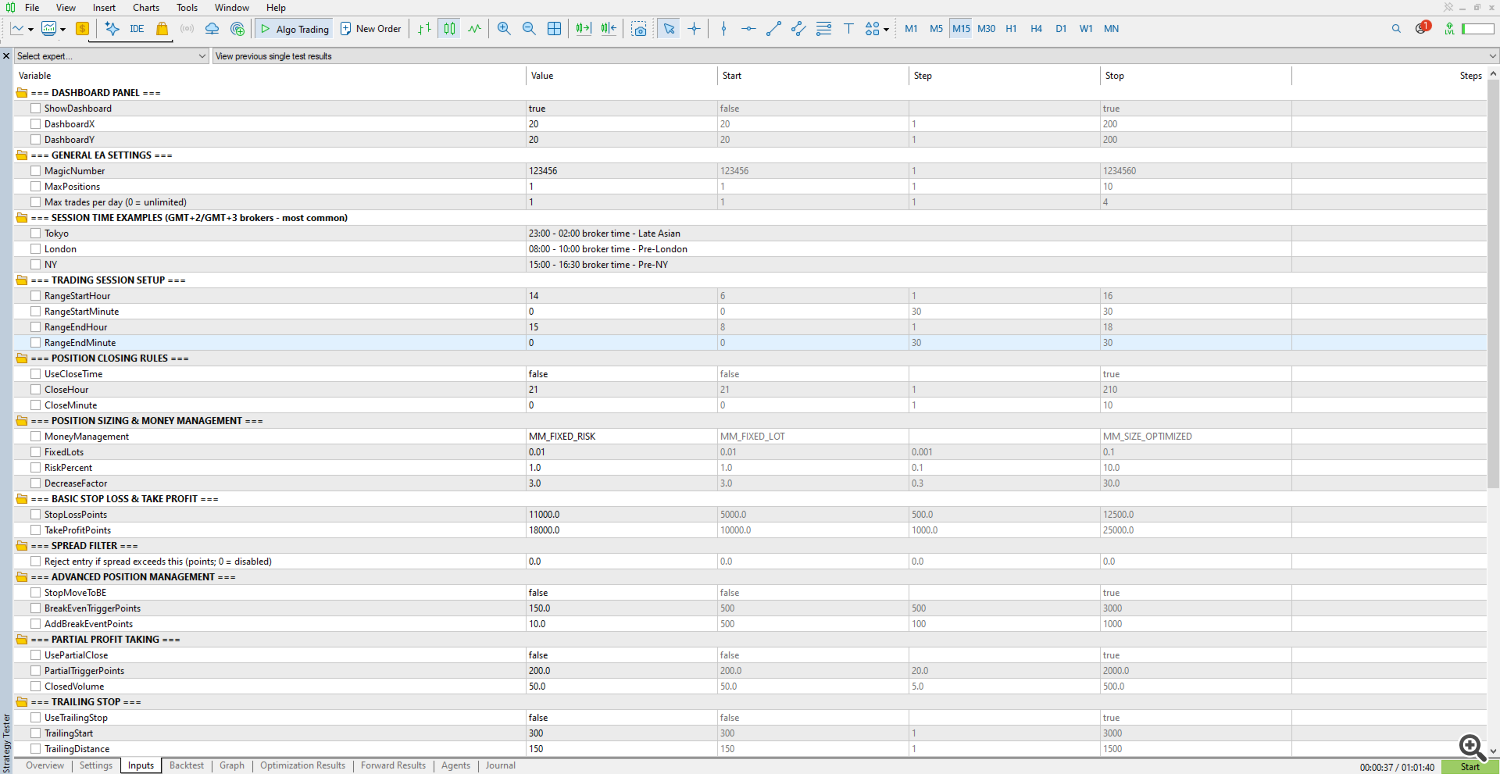This screenshot has width=1500, height=774.
Task: Select the crosshair tool
Action: click(694, 29)
